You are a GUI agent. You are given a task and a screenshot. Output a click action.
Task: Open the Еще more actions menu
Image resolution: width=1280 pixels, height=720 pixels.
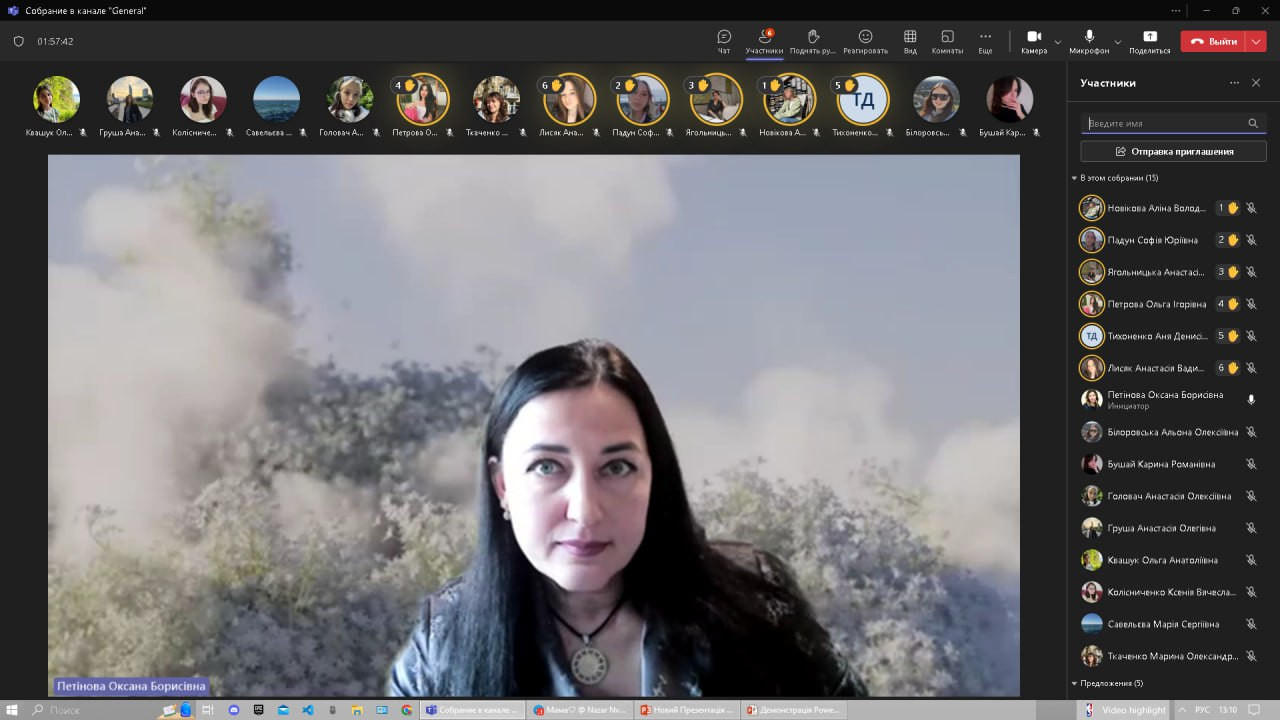pos(986,41)
